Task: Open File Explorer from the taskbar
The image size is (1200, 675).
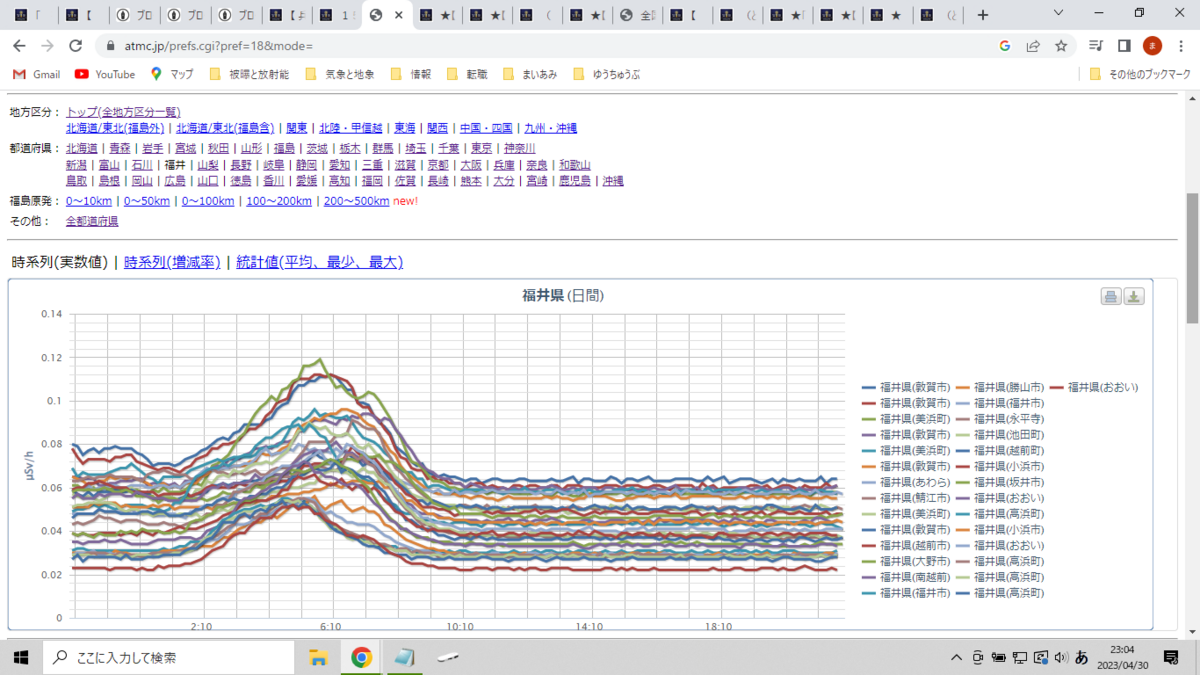Action: point(318,657)
